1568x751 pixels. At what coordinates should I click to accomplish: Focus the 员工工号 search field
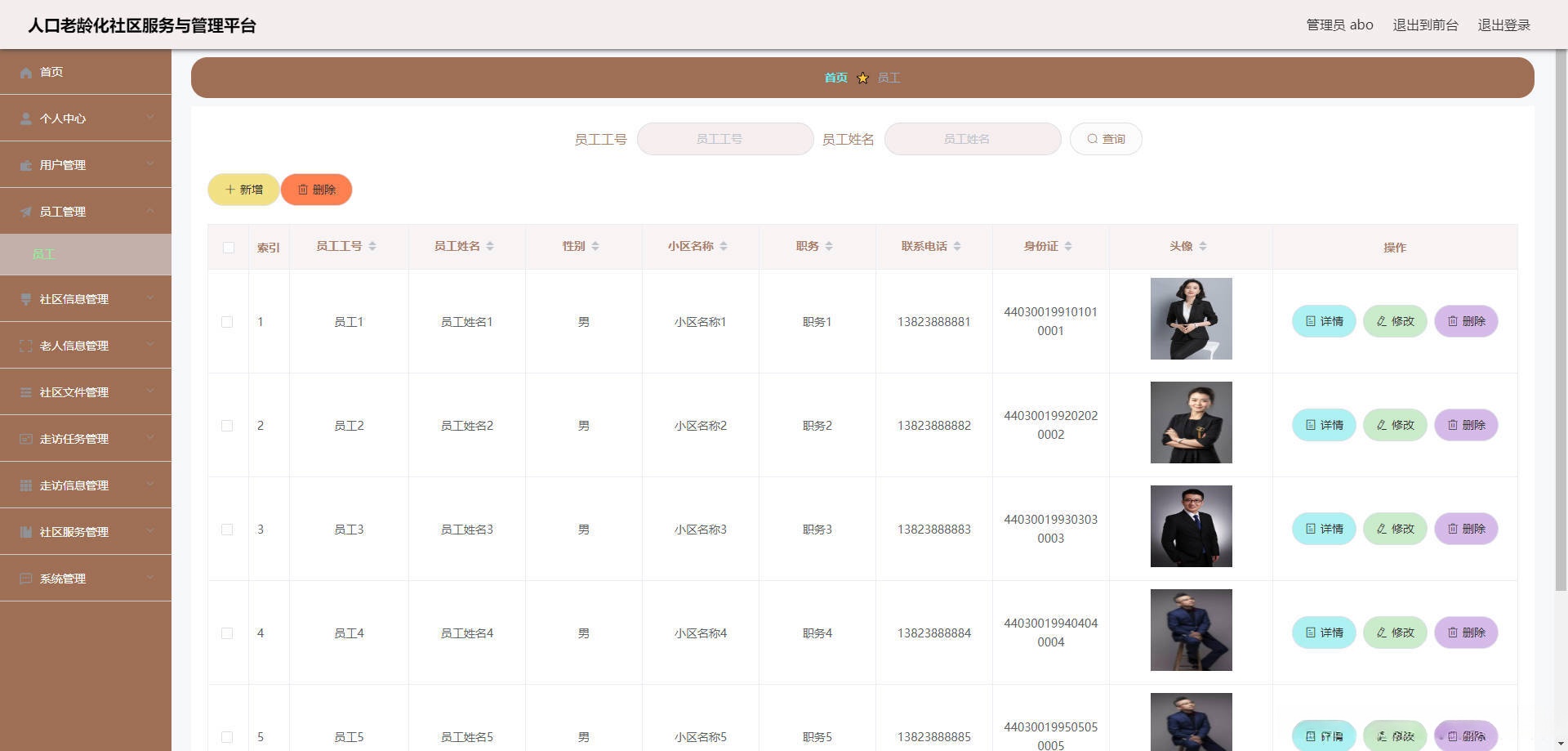(725, 139)
